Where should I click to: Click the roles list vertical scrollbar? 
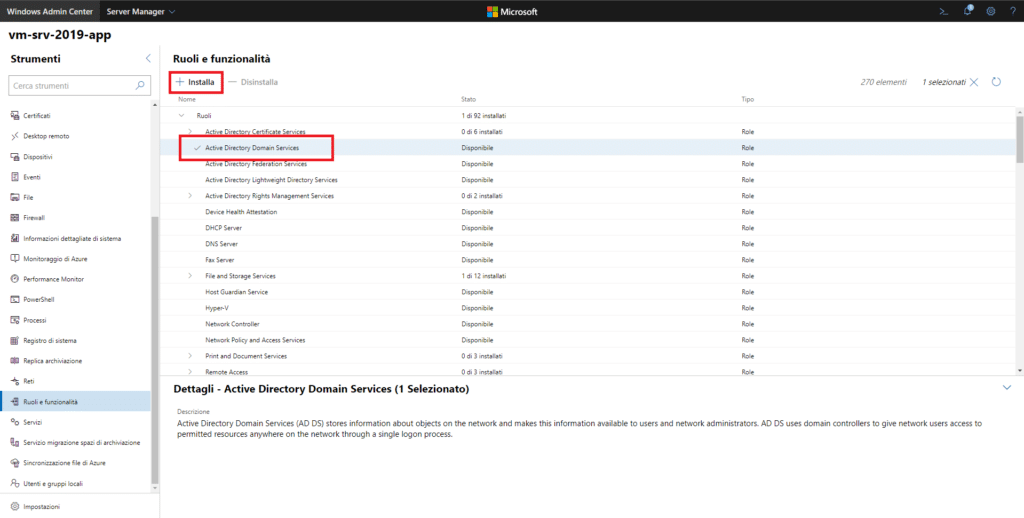[1020, 139]
